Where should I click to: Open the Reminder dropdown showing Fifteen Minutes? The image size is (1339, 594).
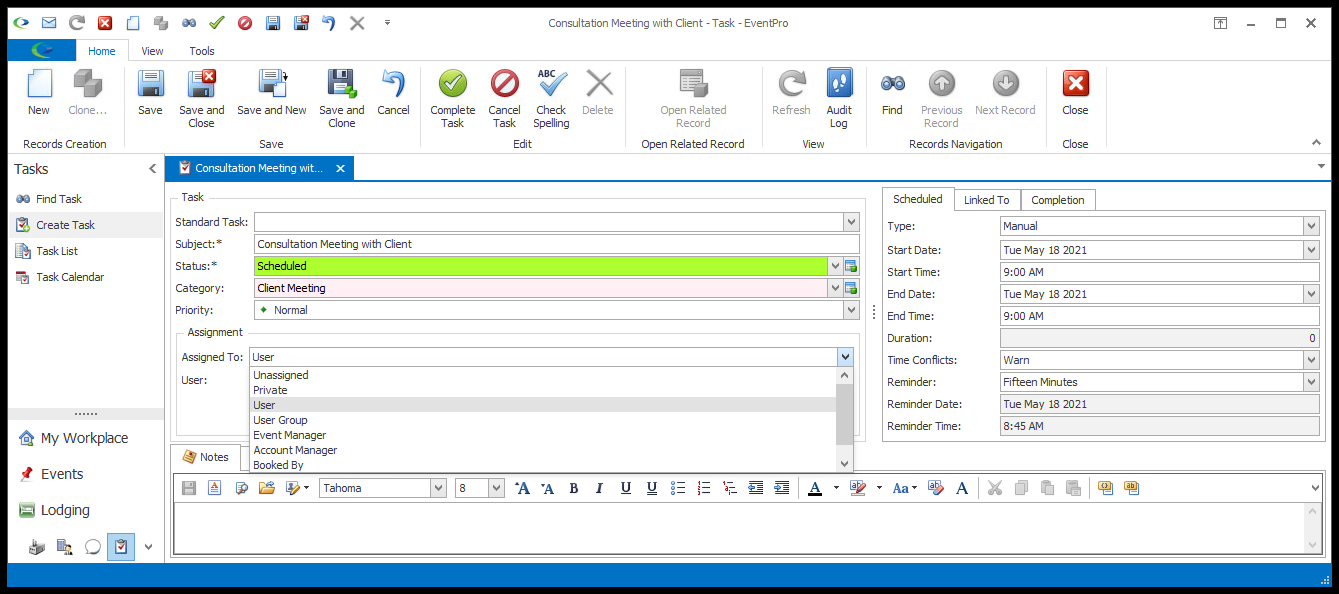click(x=1311, y=382)
